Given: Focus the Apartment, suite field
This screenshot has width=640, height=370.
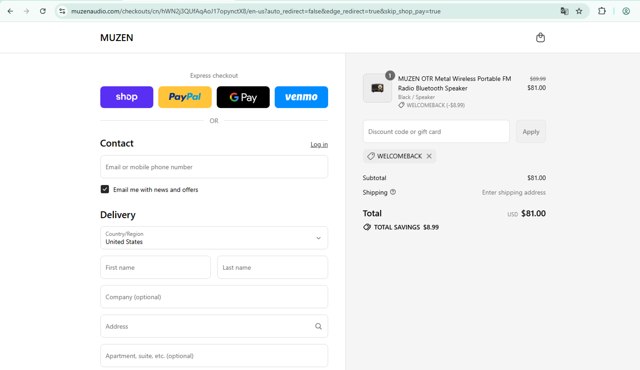Looking at the screenshot, I should (x=214, y=356).
